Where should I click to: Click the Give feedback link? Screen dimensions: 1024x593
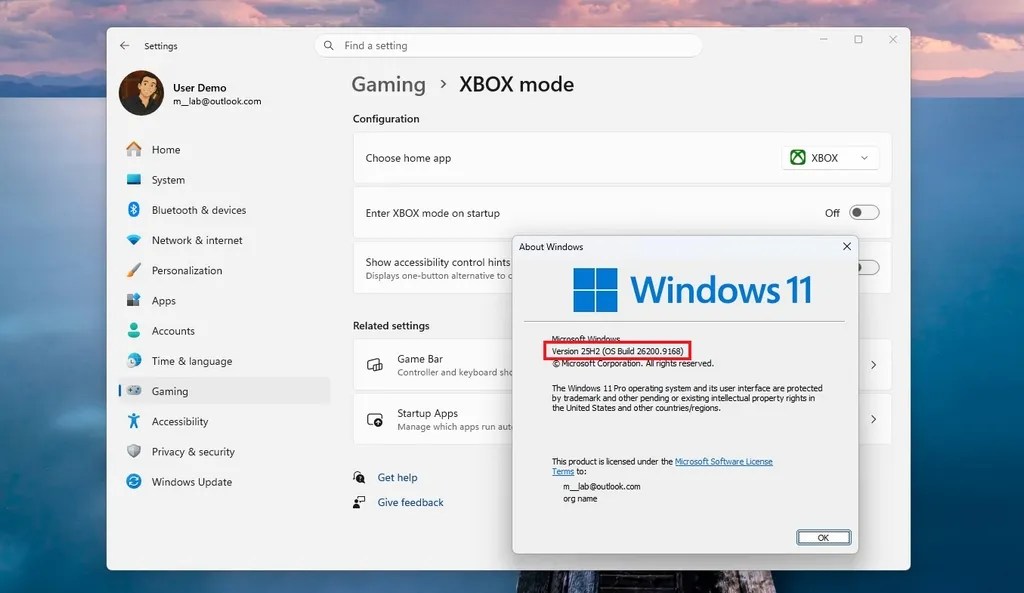[410, 502]
